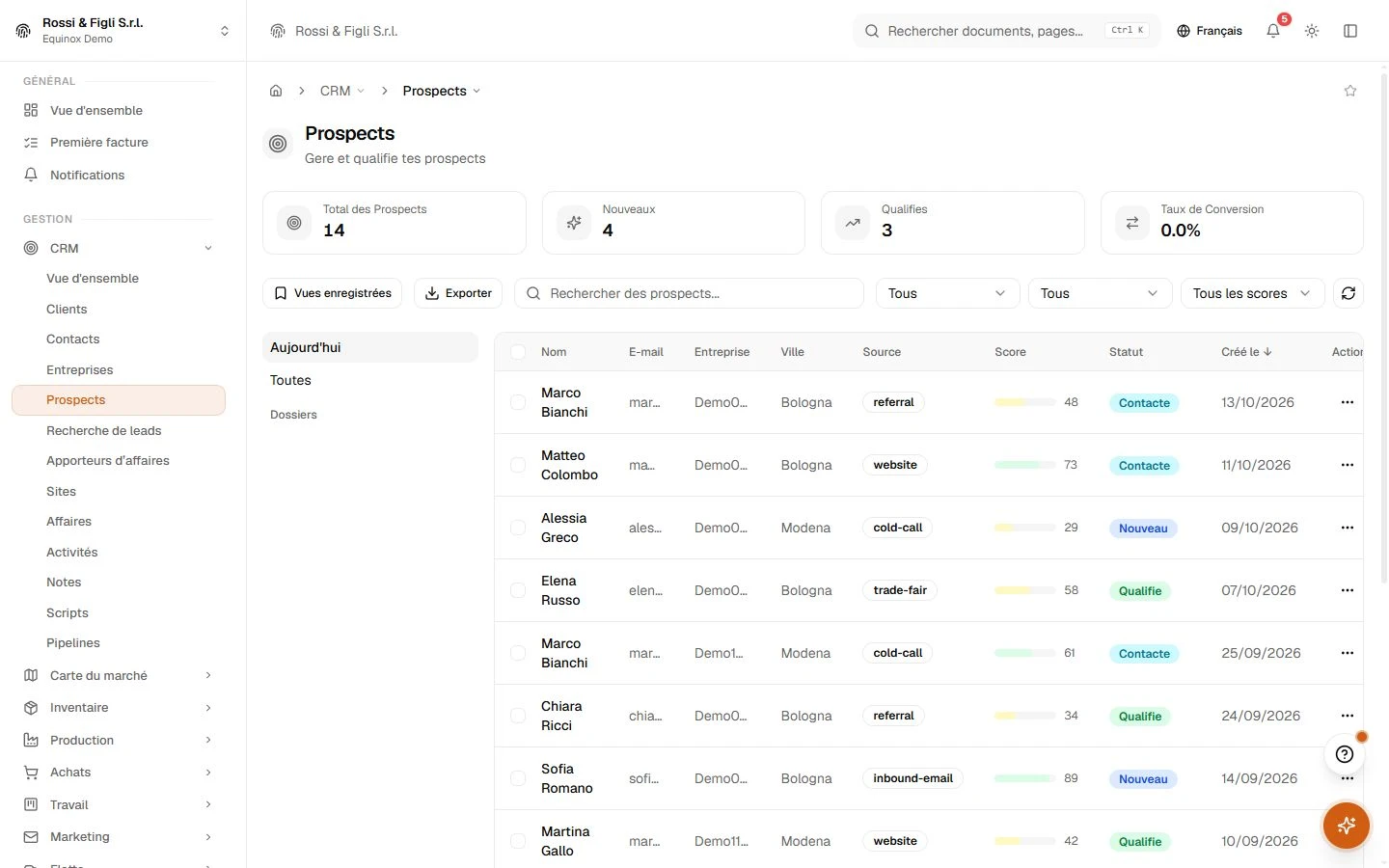Screen dimensions: 1389x868
Task: Click the home breadcrumb icon
Action: tap(276, 91)
